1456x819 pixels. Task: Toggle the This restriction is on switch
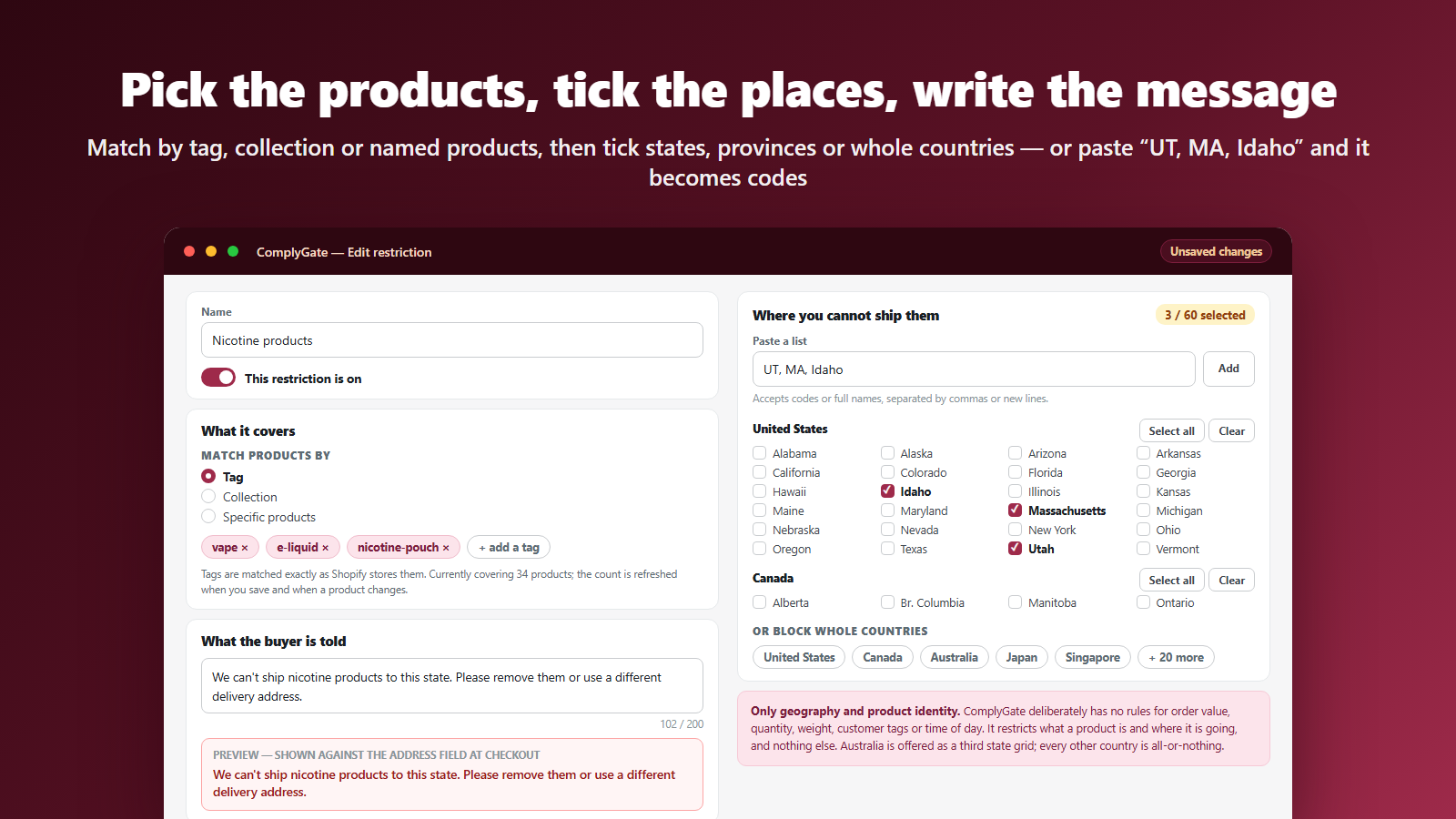pyautogui.click(x=218, y=378)
